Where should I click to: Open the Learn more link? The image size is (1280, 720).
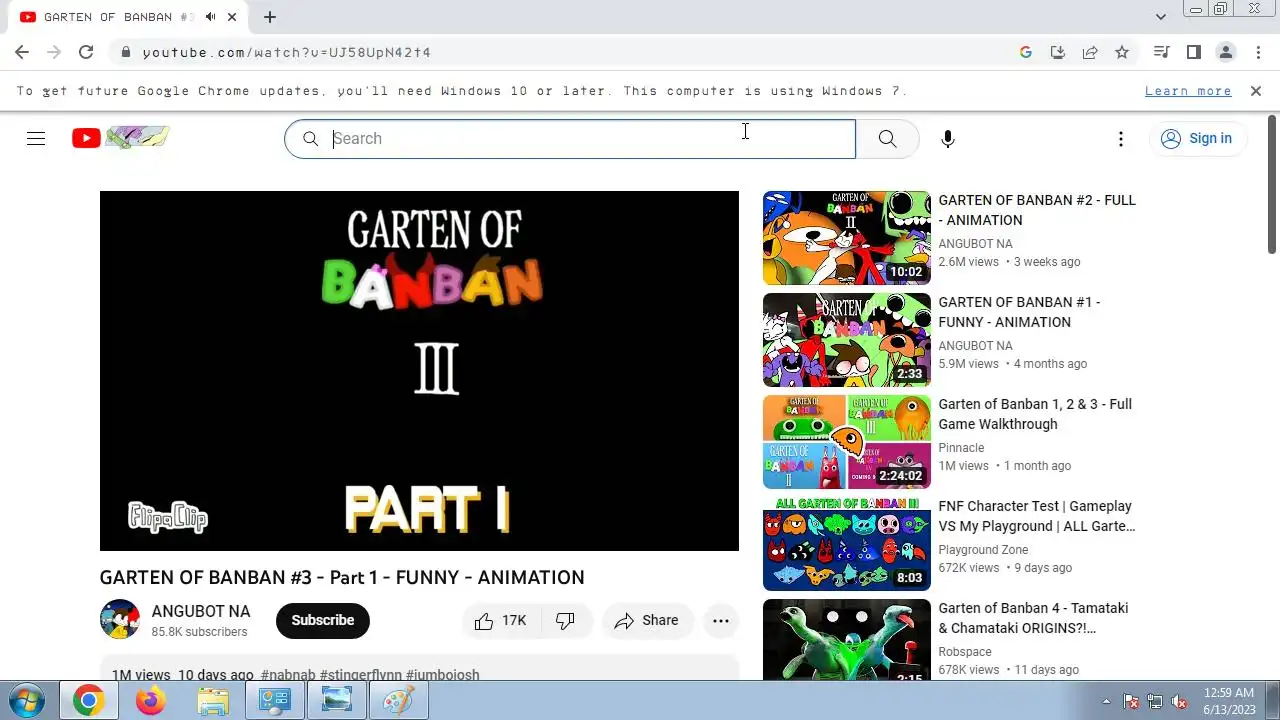(x=1188, y=91)
